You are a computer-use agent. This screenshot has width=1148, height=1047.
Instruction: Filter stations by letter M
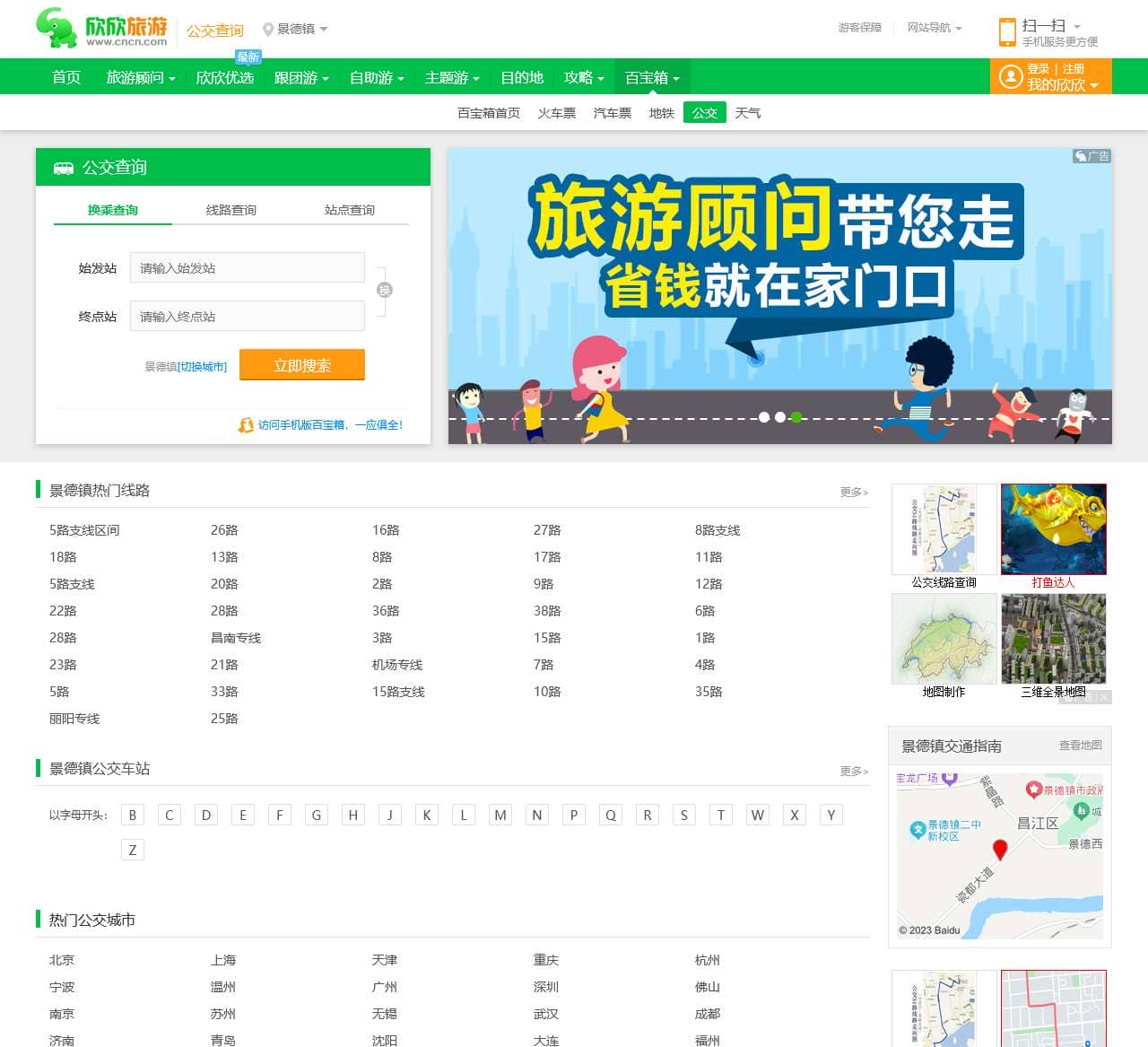[500, 815]
